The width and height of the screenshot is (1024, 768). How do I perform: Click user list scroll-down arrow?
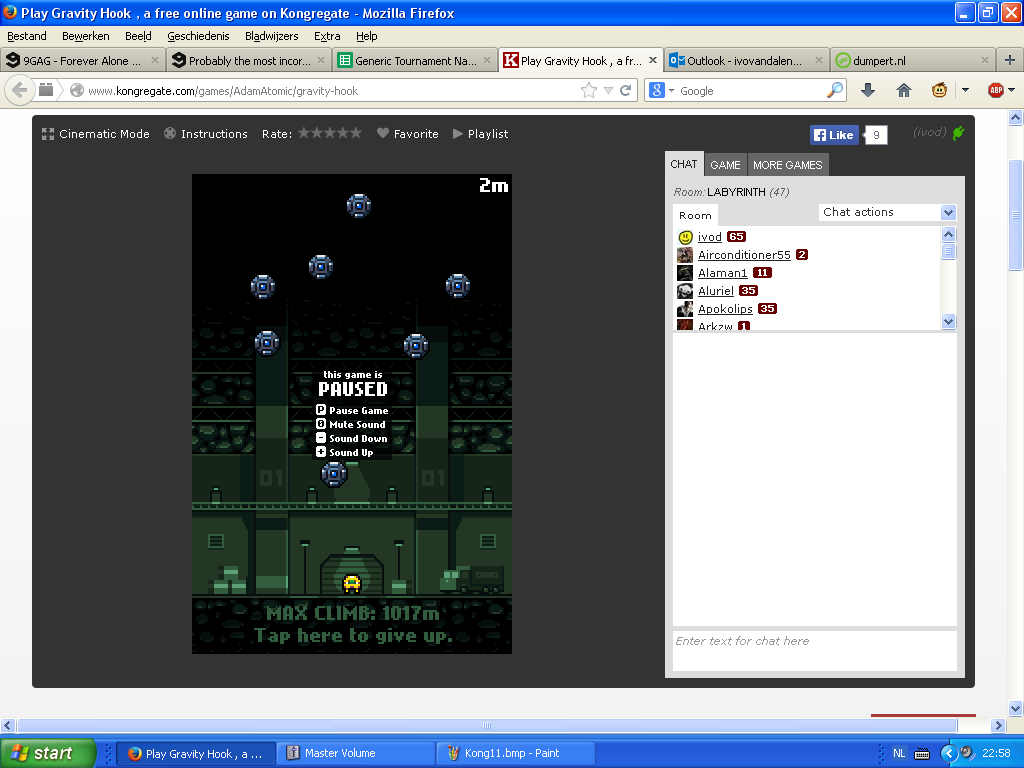[948, 321]
